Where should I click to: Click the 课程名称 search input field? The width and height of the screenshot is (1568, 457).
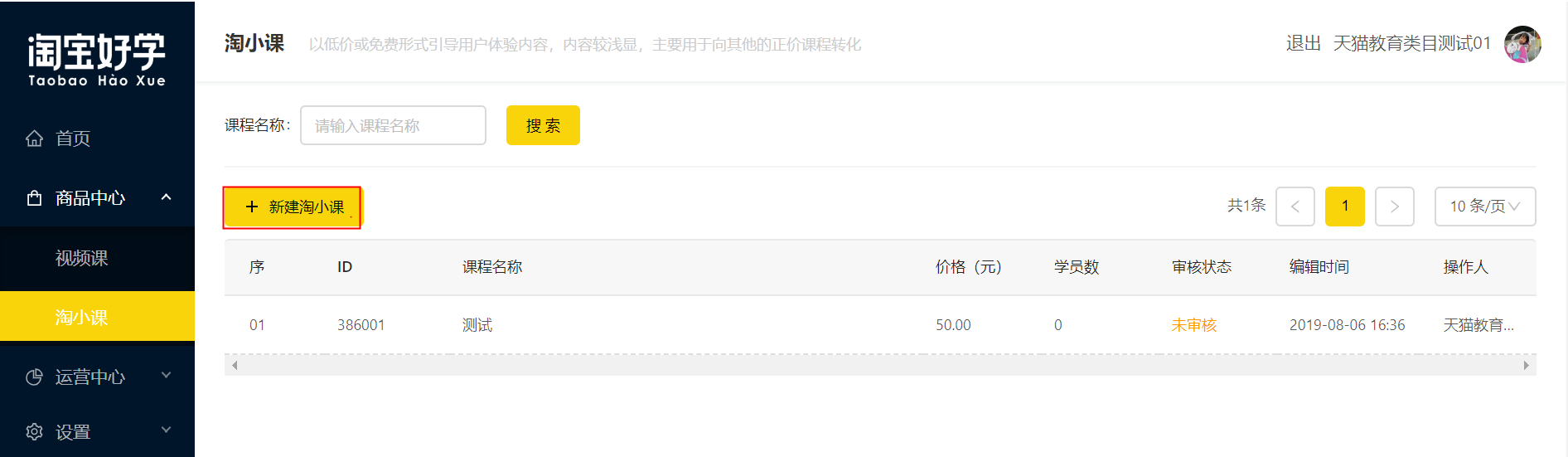393,125
